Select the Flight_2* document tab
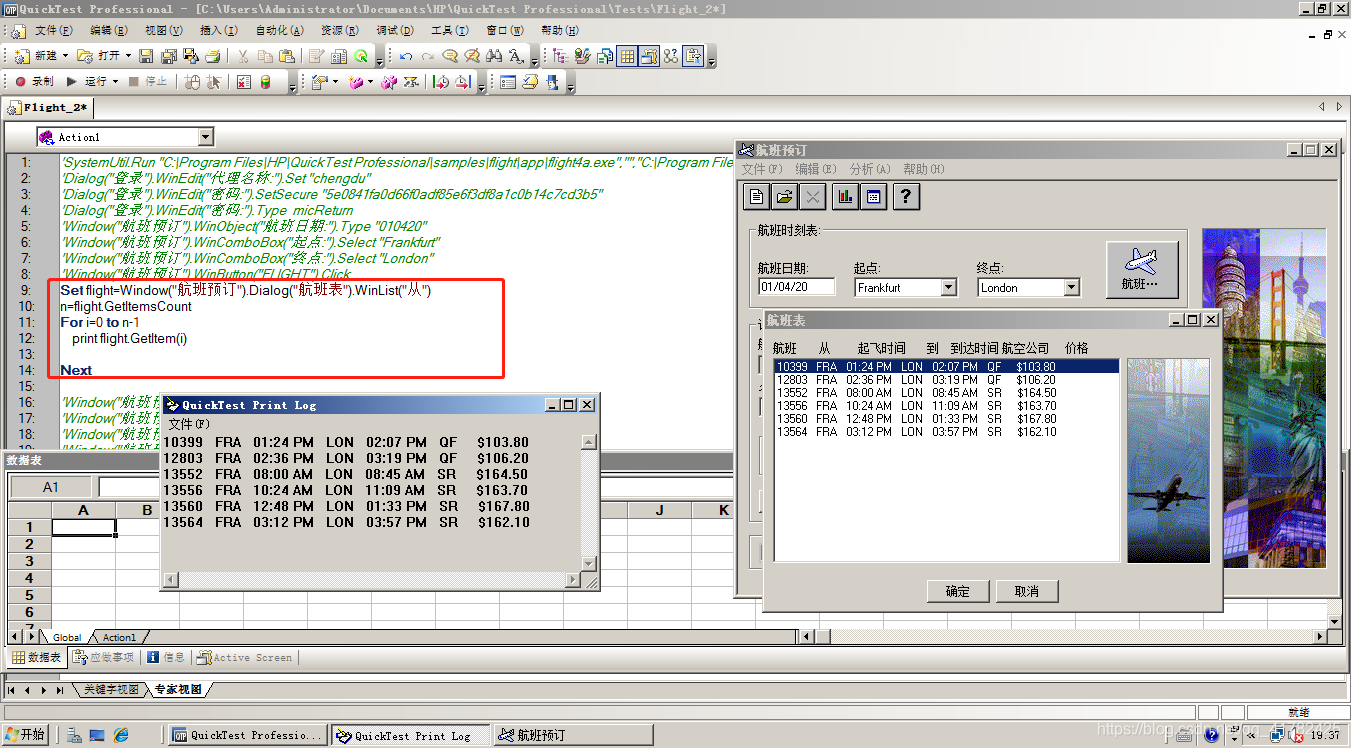 (49, 107)
